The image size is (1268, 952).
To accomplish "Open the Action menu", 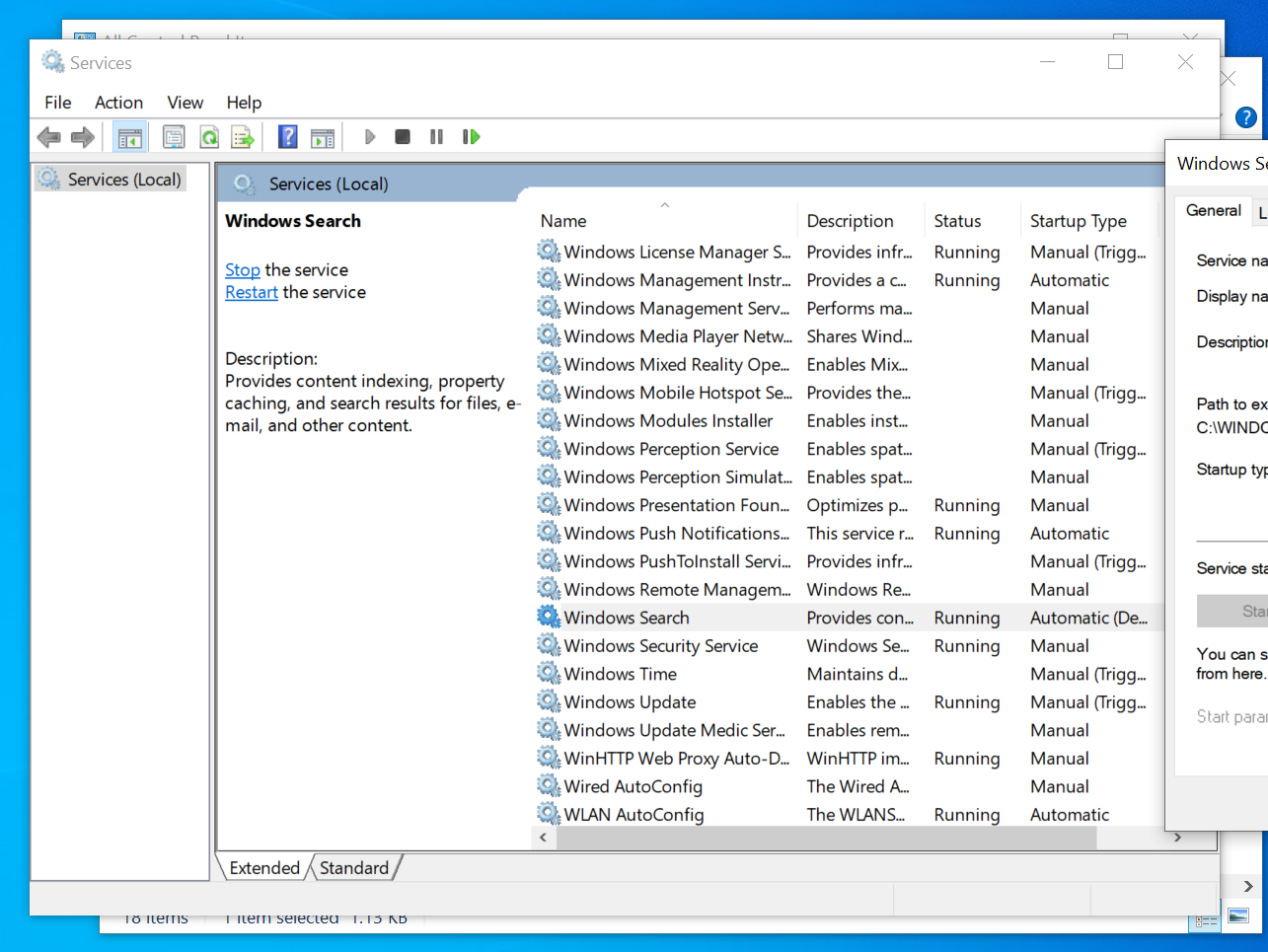I will (118, 102).
